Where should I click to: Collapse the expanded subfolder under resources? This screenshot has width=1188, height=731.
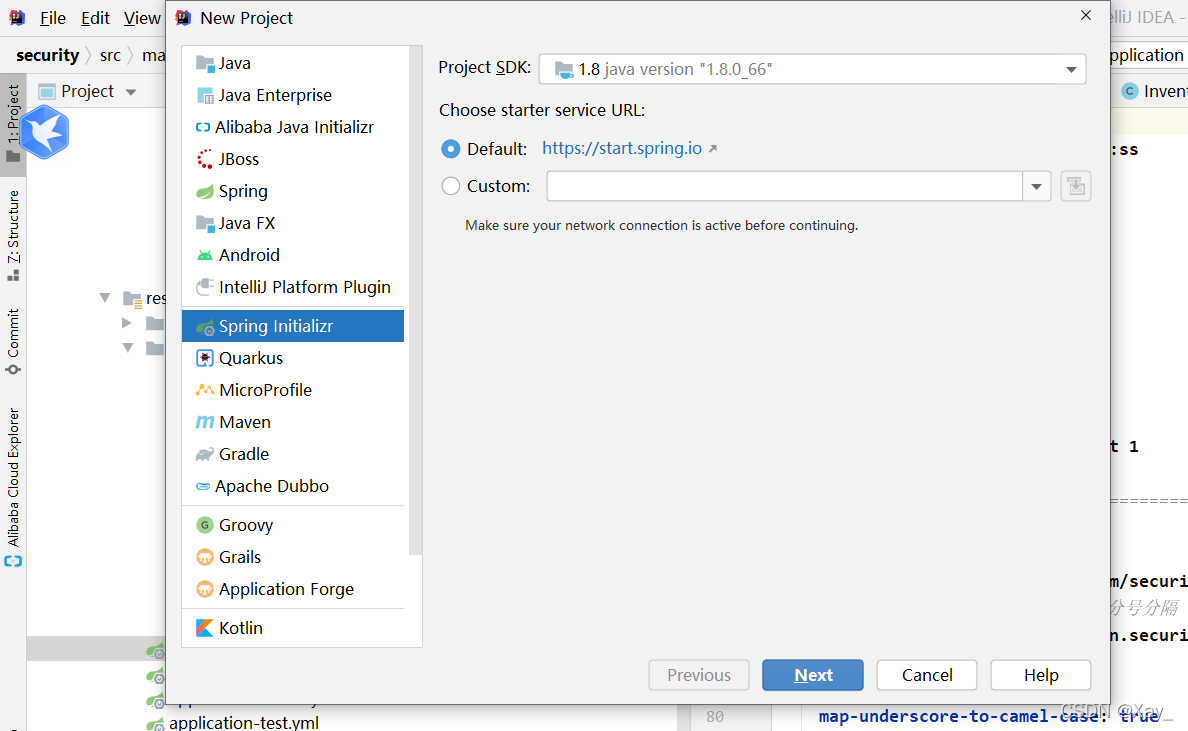pyautogui.click(x=128, y=348)
